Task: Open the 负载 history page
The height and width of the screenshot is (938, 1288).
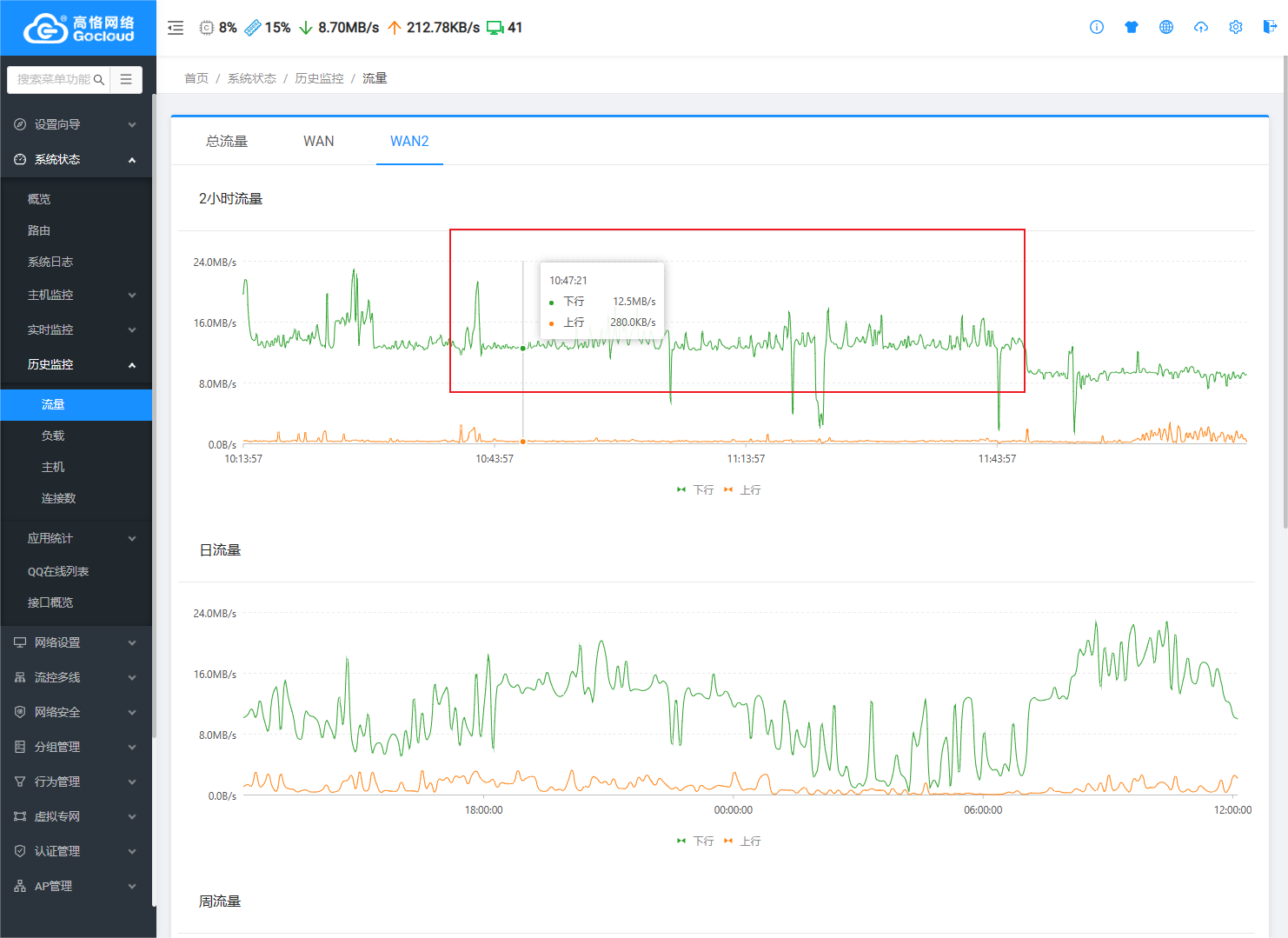Action: [53, 436]
